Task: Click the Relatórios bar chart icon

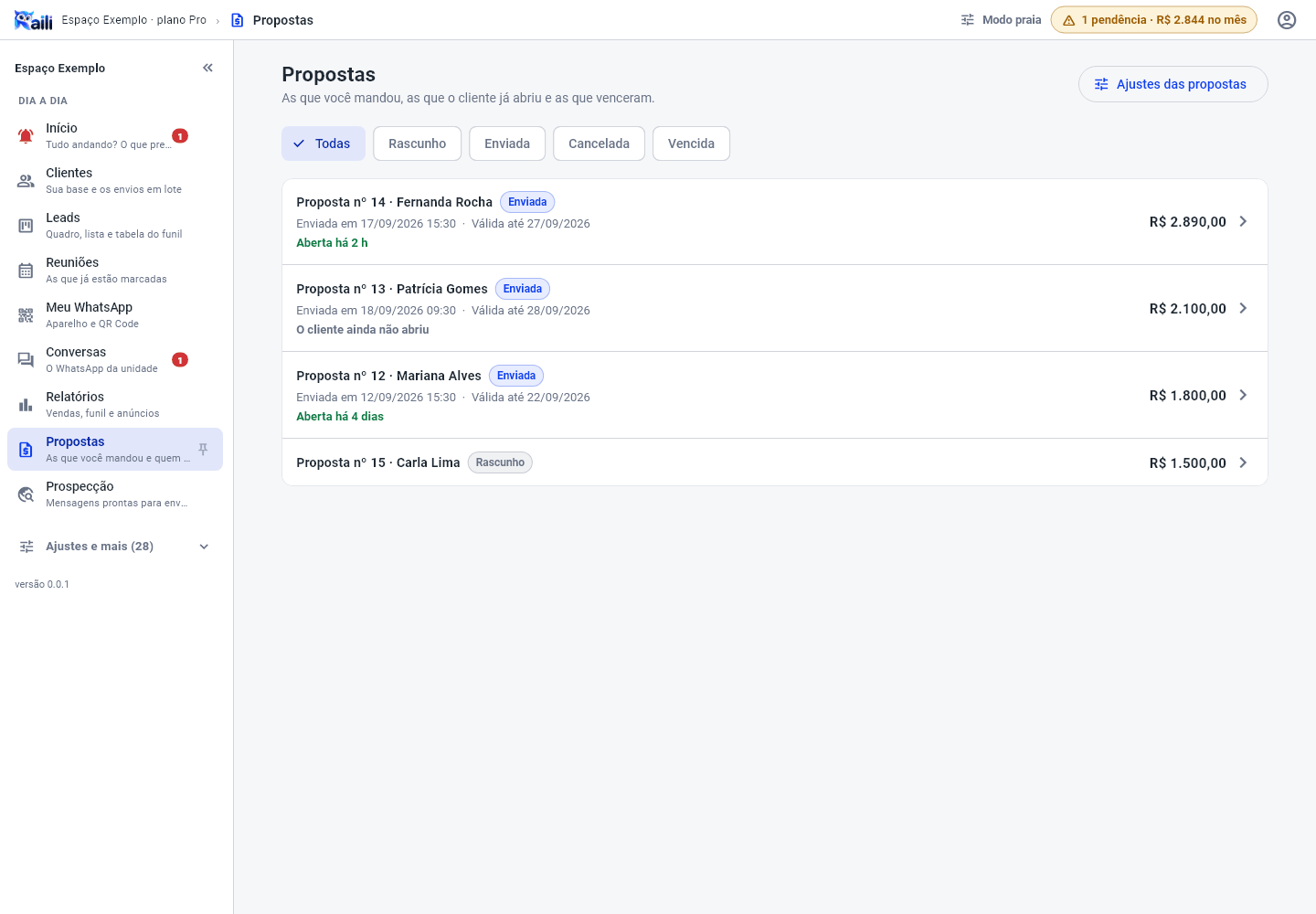Action: [x=26, y=405]
